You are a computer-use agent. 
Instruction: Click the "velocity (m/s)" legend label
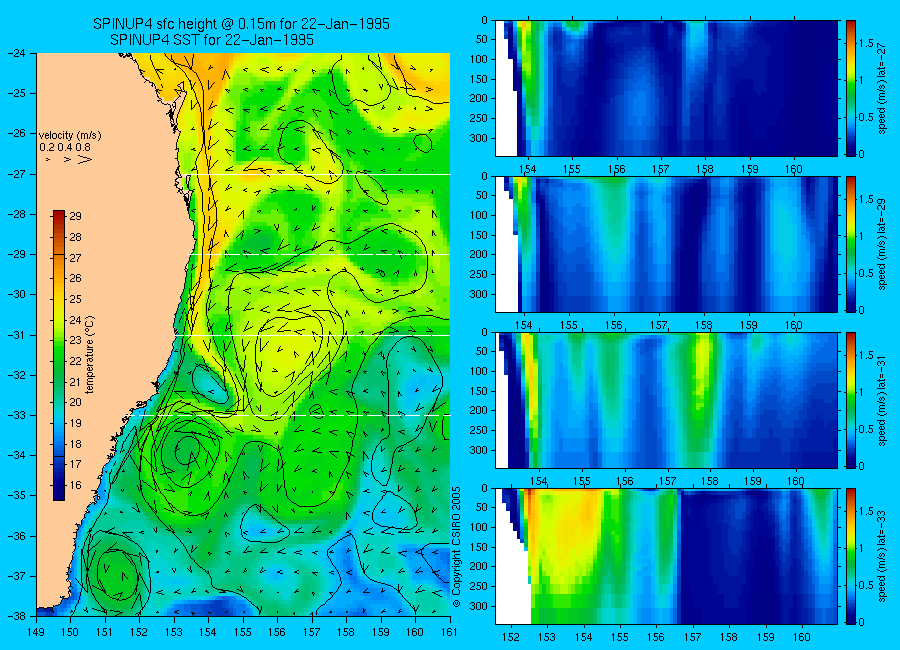click(x=70, y=136)
